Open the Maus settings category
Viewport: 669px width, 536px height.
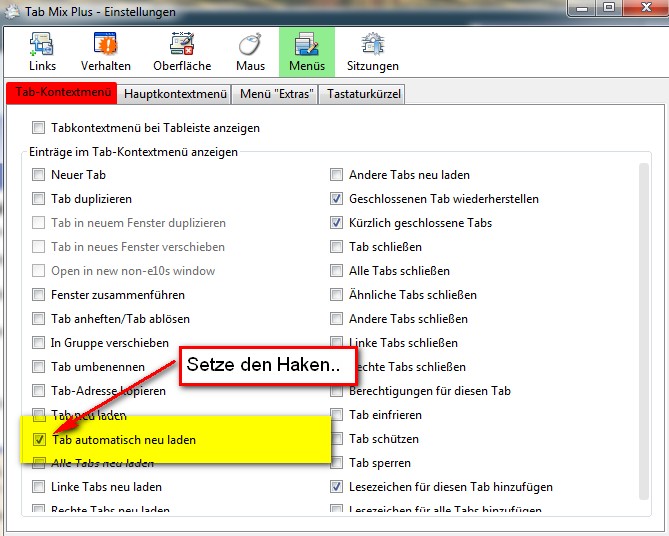(x=250, y=52)
